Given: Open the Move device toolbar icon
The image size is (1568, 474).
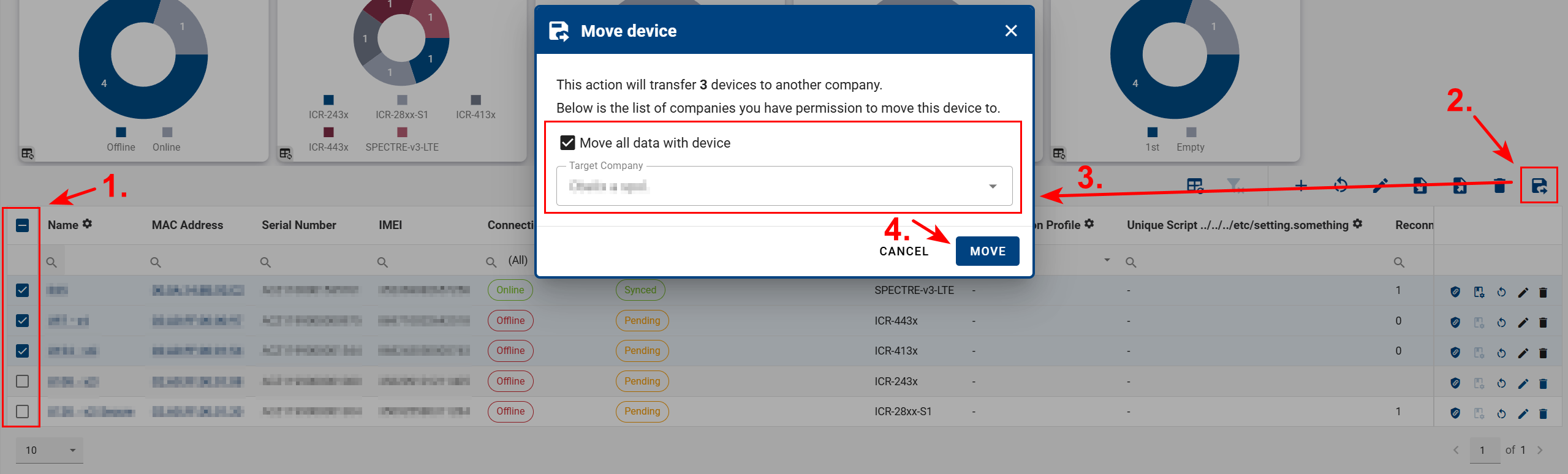Looking at the screenshot, I should pos(1539,186).
